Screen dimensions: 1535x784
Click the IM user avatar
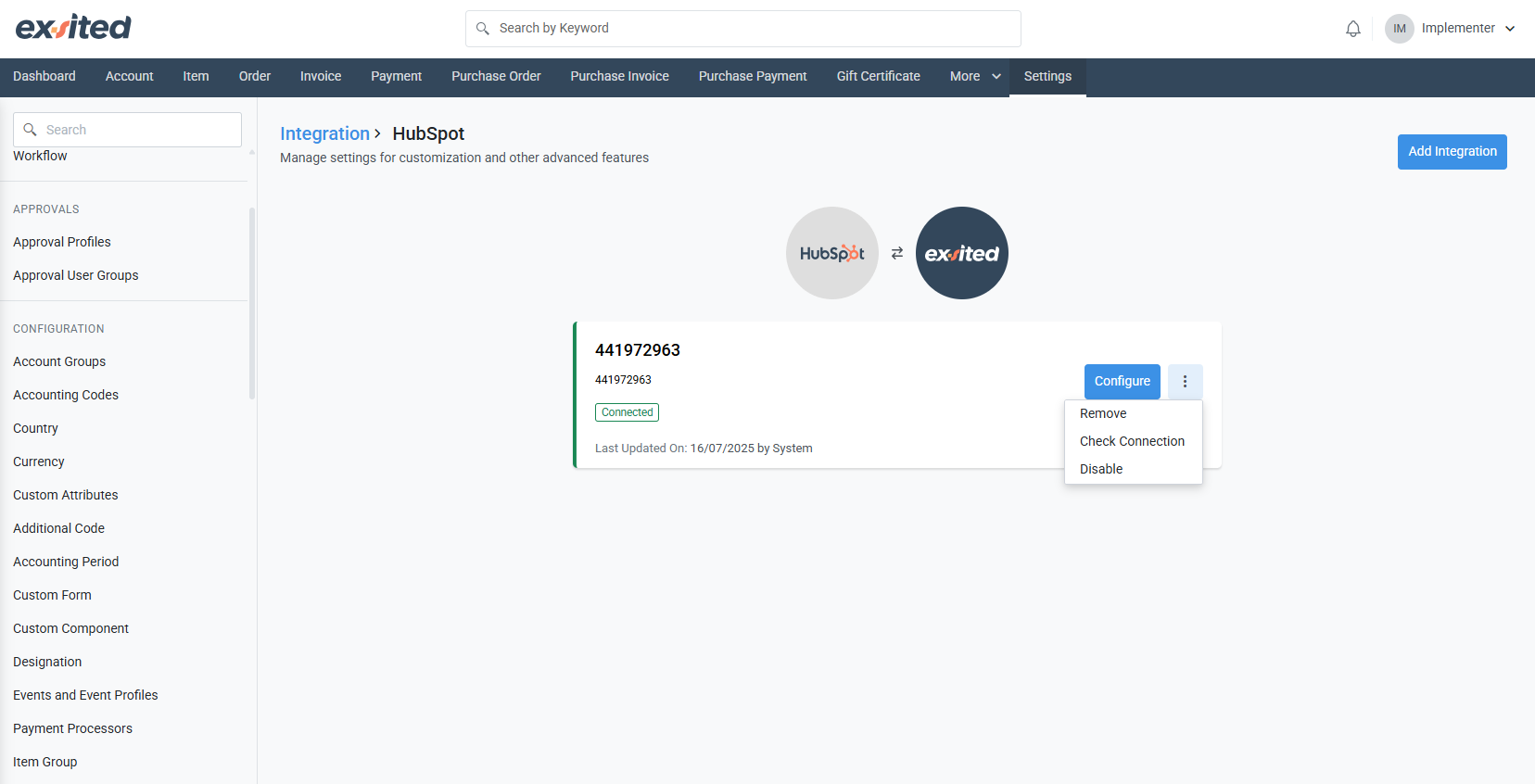[x=1400, y=29]
